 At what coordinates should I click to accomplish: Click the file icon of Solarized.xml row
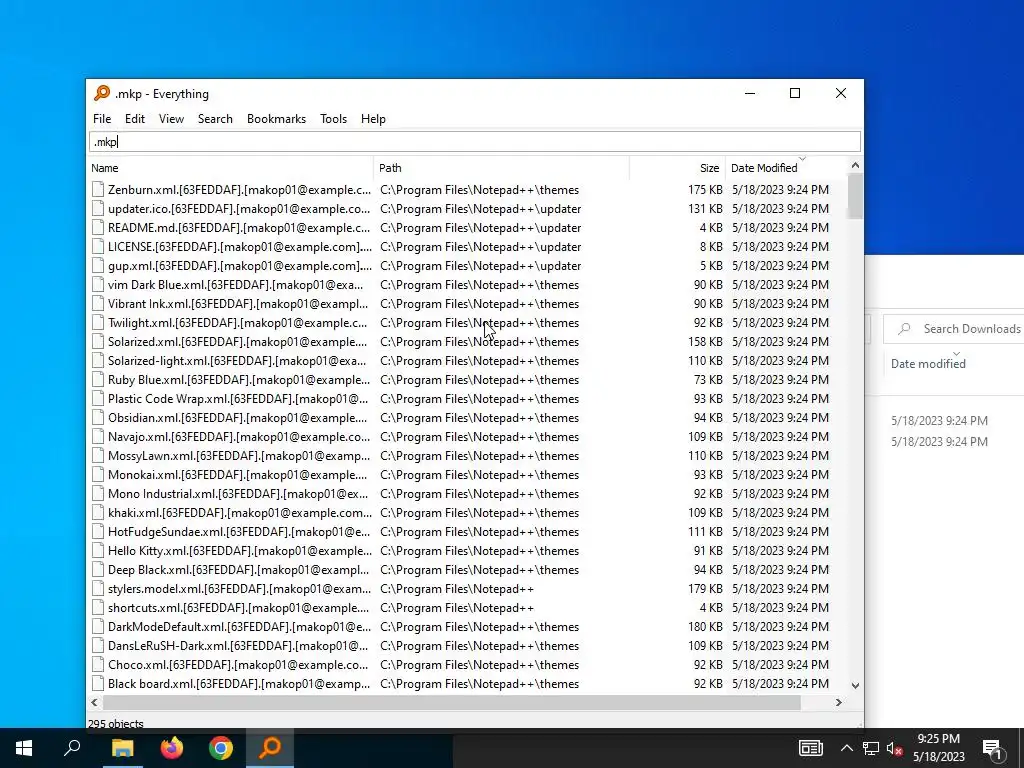pos(98,342)
